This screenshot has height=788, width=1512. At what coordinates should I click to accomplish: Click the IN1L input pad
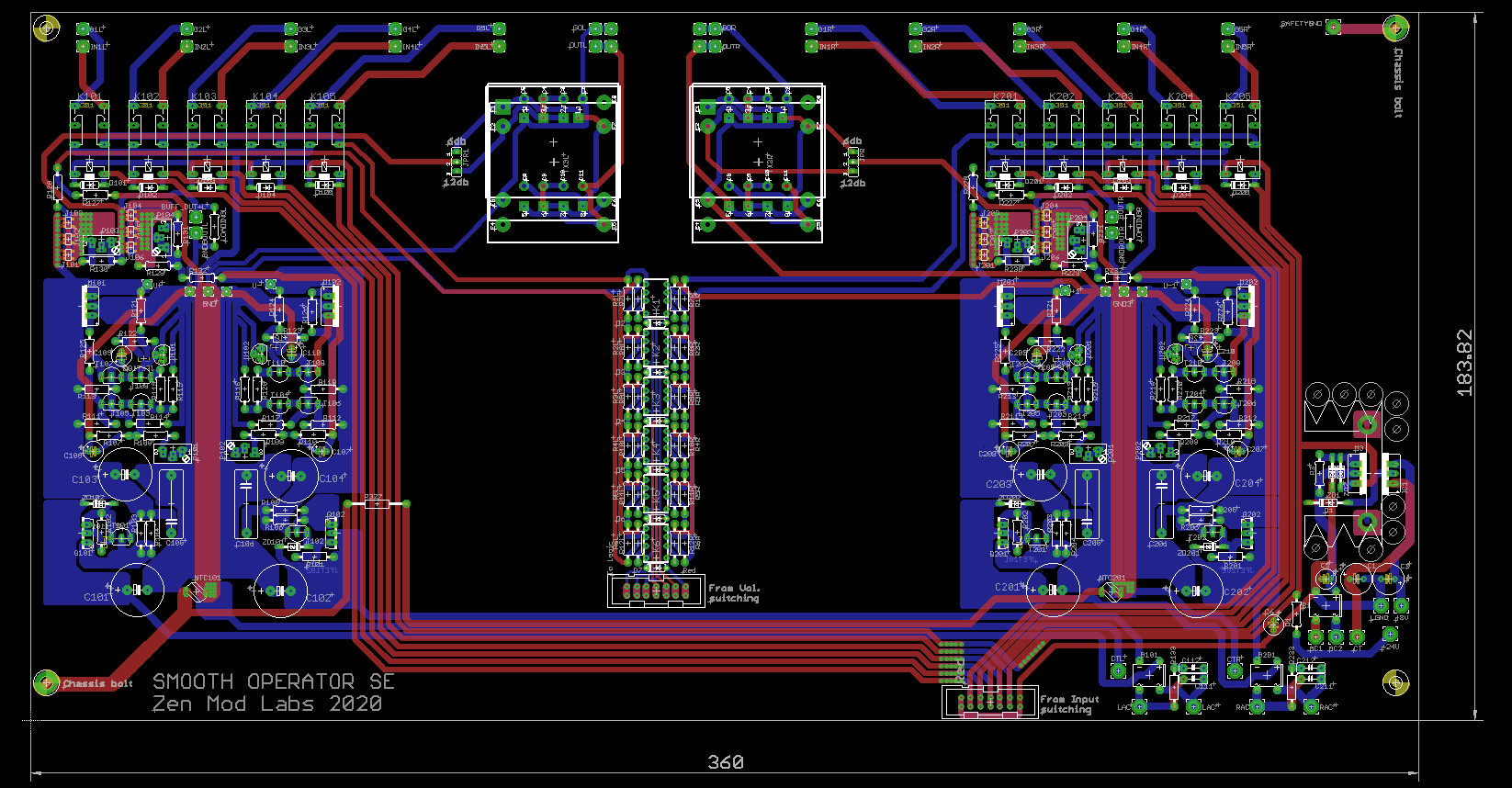pyautogui.click(x=83, y=46)
